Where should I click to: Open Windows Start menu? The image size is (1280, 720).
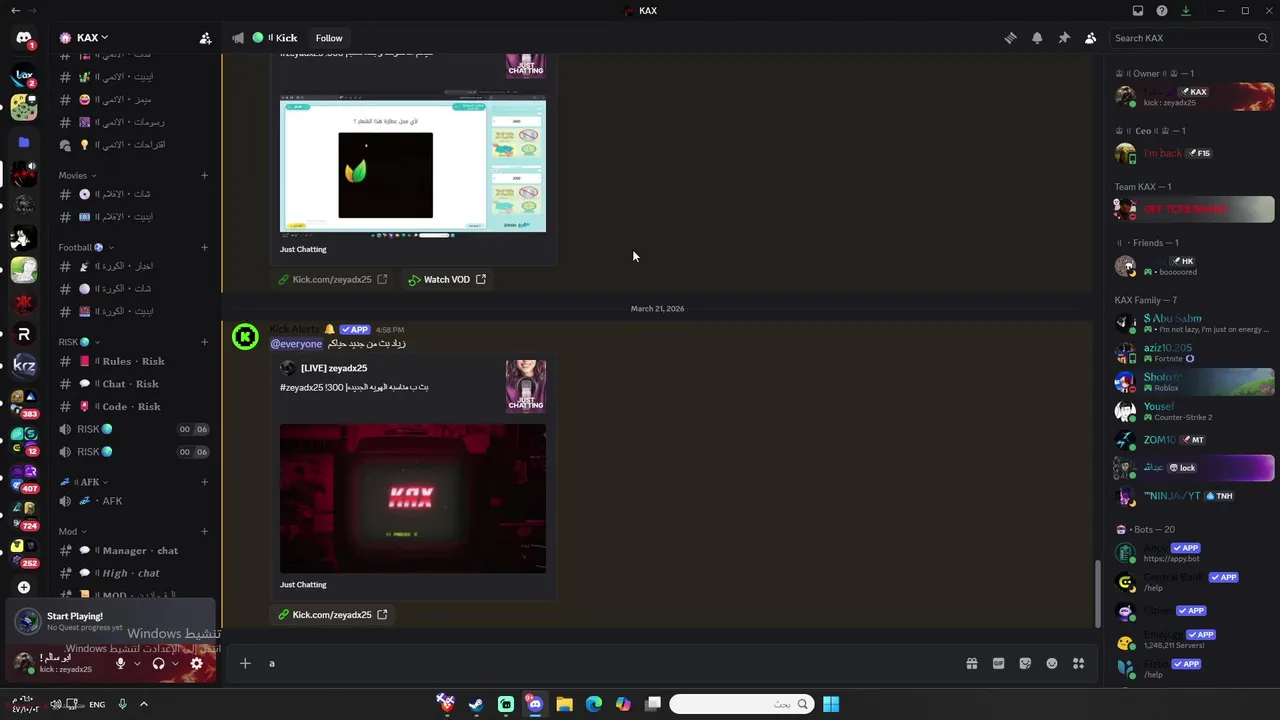831,704
